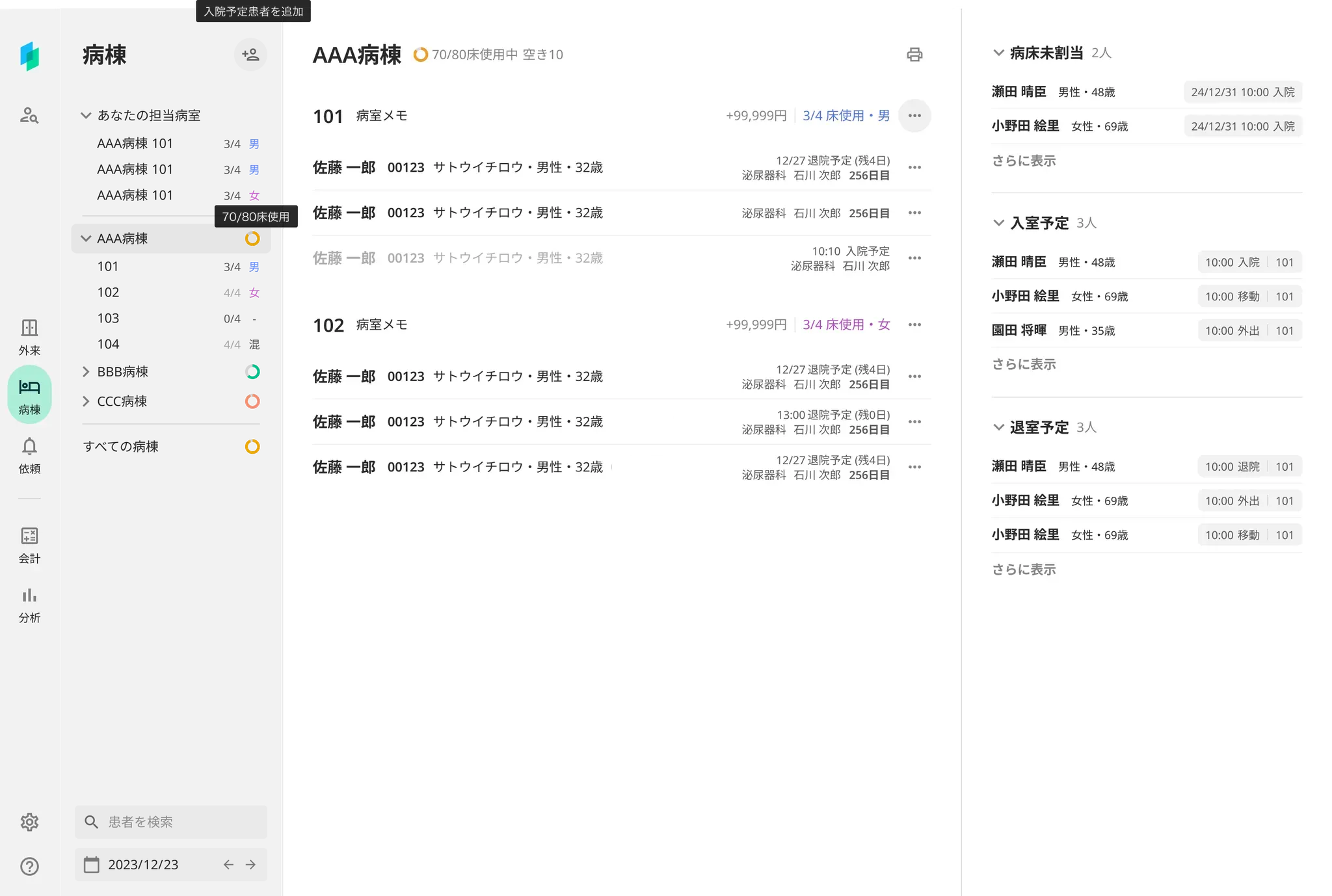
Task: Select the 病棟 ward sidebar item
Action: (29, 395)
